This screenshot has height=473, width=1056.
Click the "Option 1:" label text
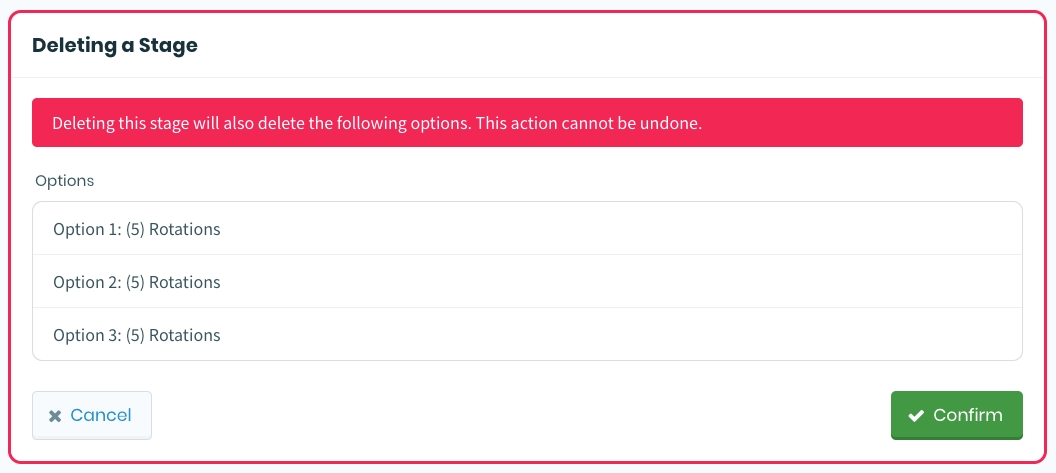(86, 229)
